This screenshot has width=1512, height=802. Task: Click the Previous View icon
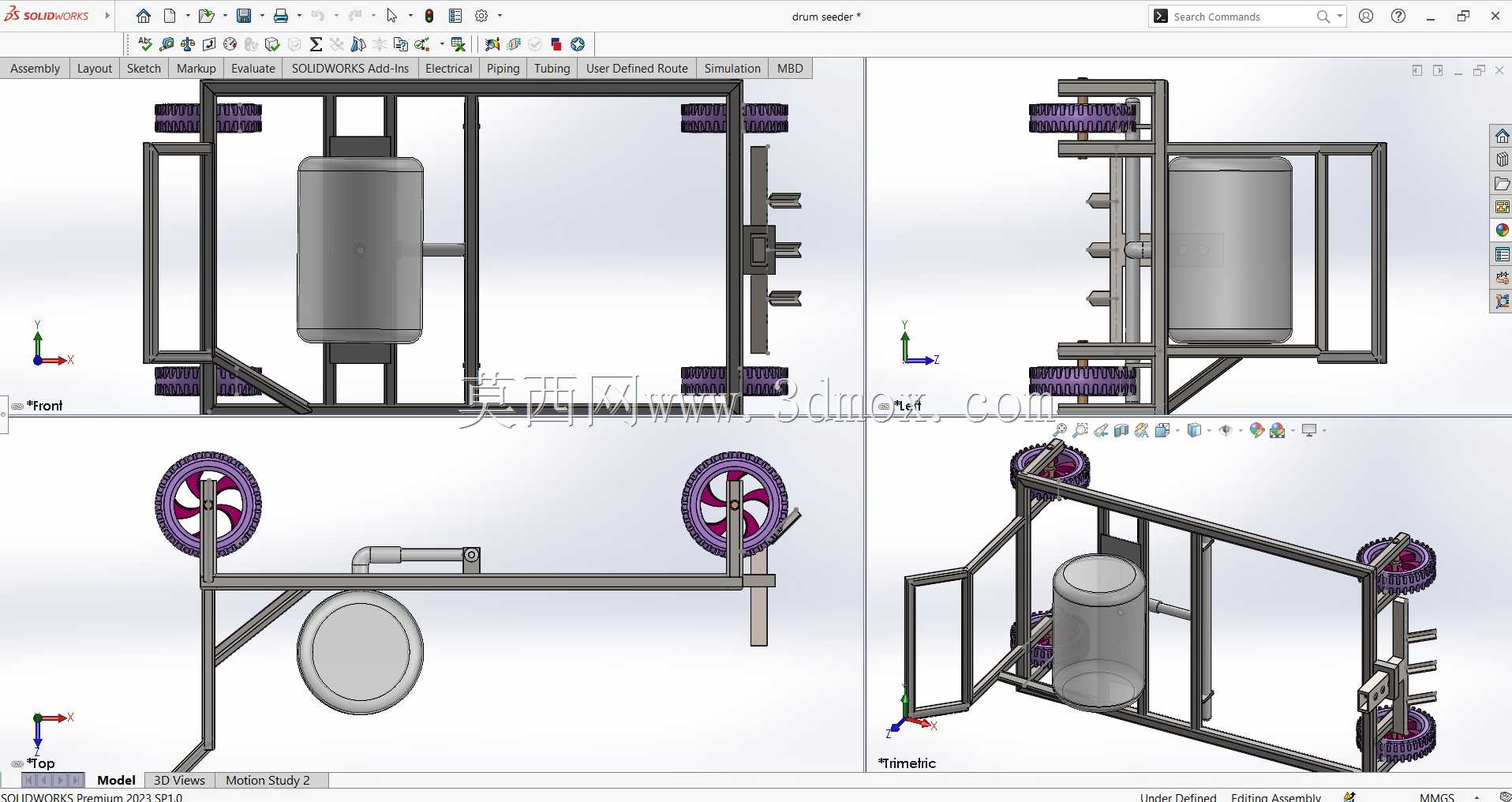click(1101, 430)
